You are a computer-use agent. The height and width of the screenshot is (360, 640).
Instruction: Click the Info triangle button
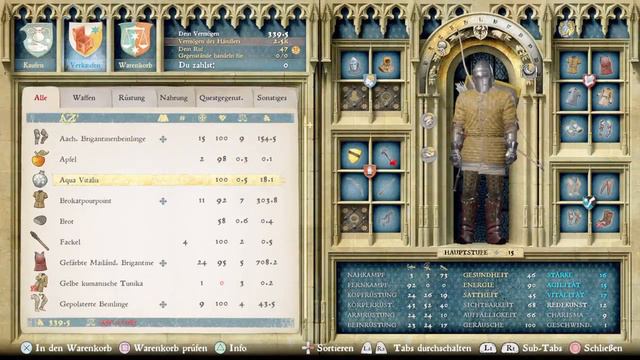click(231, 348)
